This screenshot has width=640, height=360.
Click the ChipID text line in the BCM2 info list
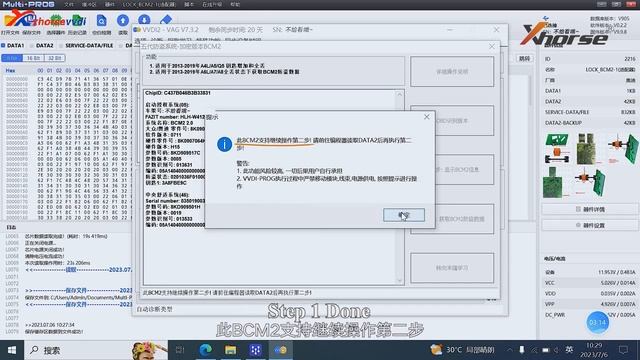[x=178, y=93]
